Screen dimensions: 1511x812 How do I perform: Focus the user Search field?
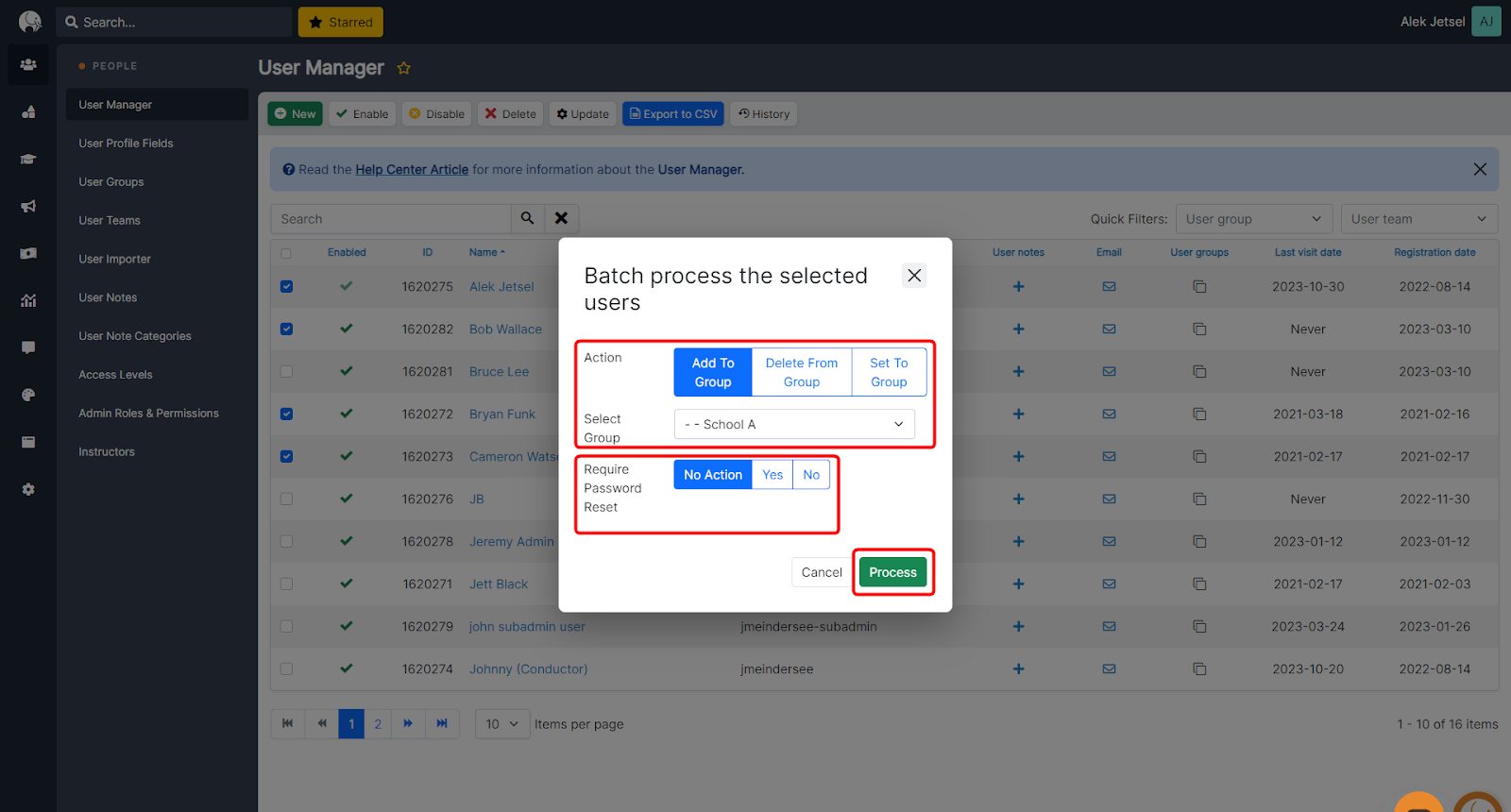(391, 218)
